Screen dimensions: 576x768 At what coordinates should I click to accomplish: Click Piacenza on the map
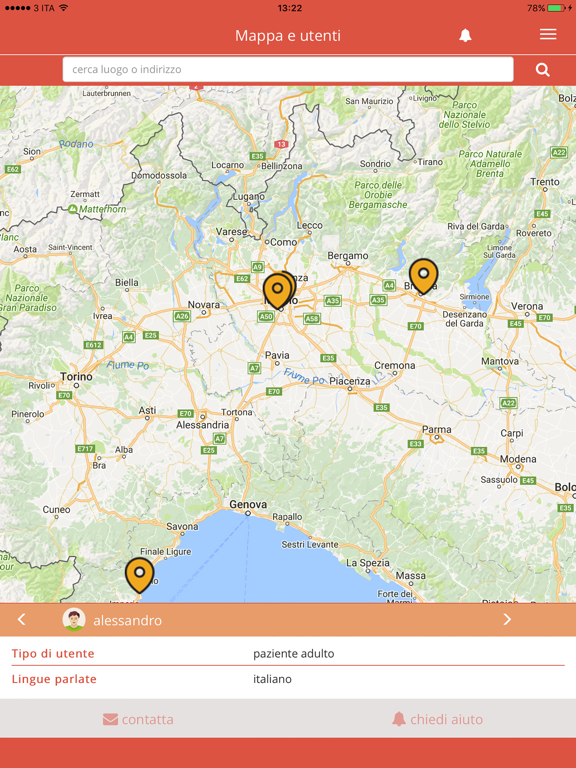point(350,381)
